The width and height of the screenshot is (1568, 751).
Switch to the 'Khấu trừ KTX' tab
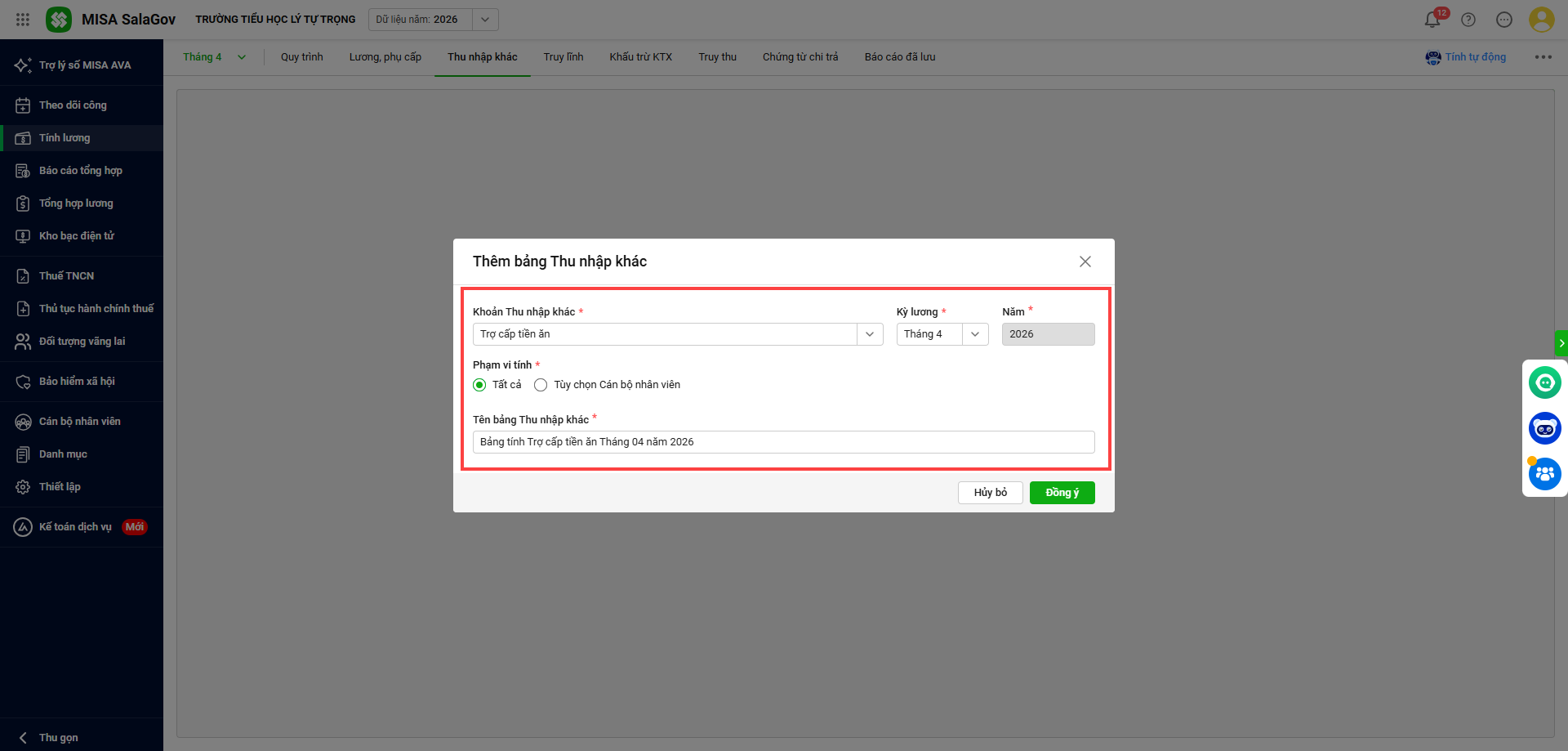(640, 57)
